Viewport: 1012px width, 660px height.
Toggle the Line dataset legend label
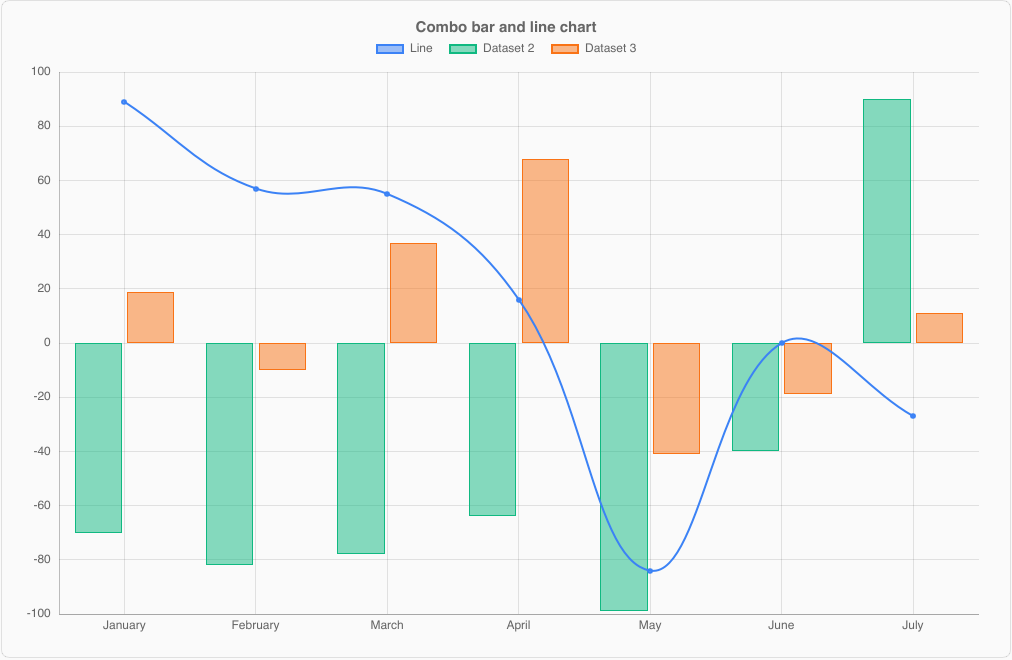(421, 48)
